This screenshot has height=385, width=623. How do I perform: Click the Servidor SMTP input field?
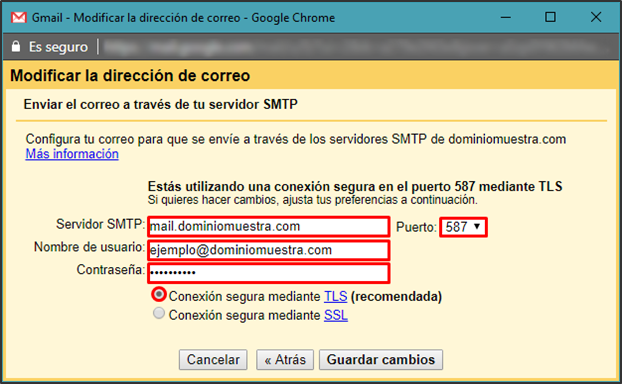point(269,226)
